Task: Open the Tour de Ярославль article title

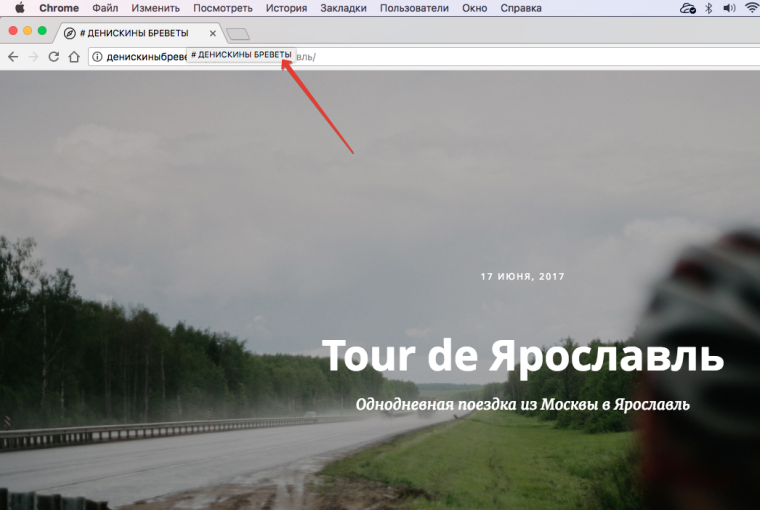Action: pos(523,356)
